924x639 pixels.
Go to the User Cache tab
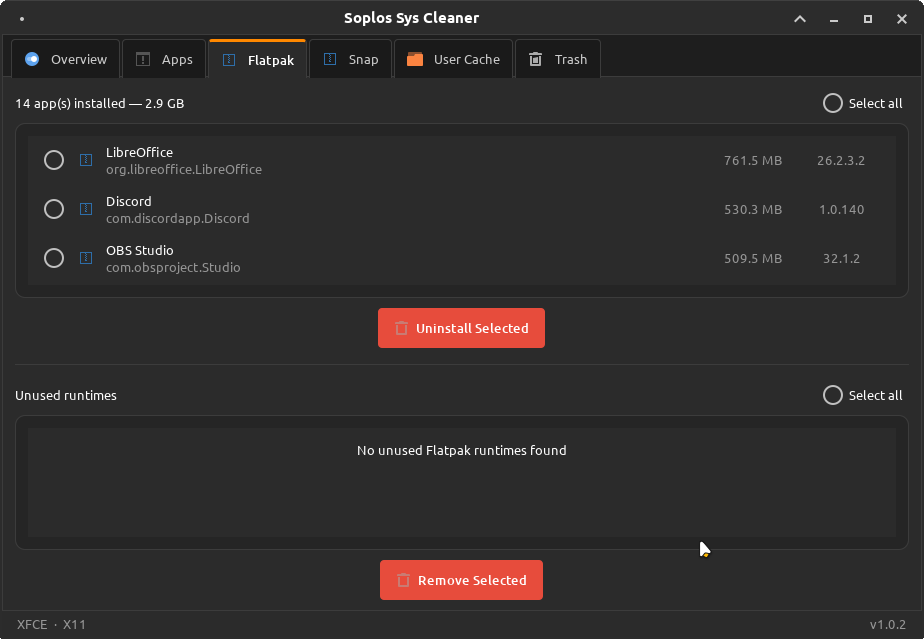(453, 59)
